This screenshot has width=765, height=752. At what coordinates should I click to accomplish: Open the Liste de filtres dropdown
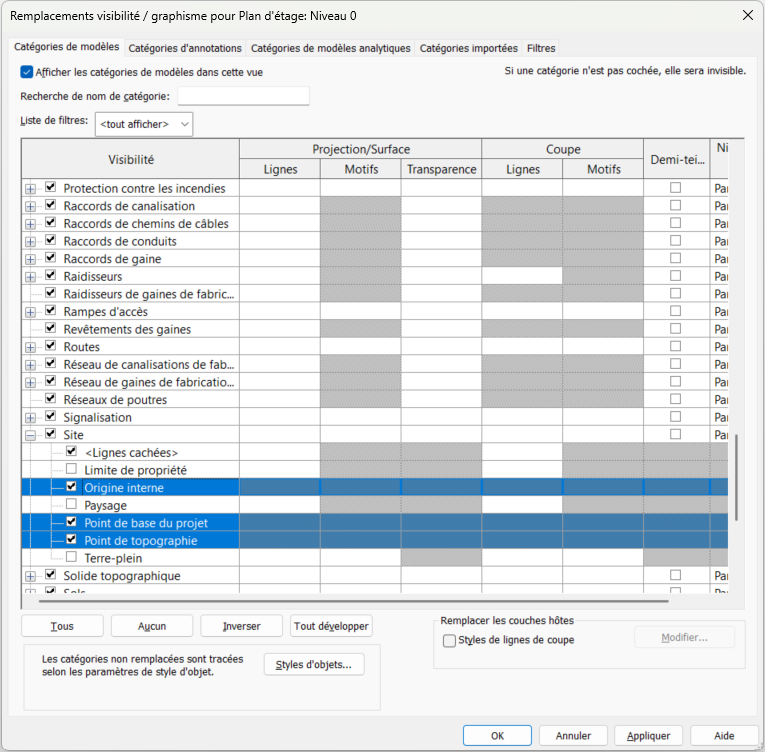point(144,124)
